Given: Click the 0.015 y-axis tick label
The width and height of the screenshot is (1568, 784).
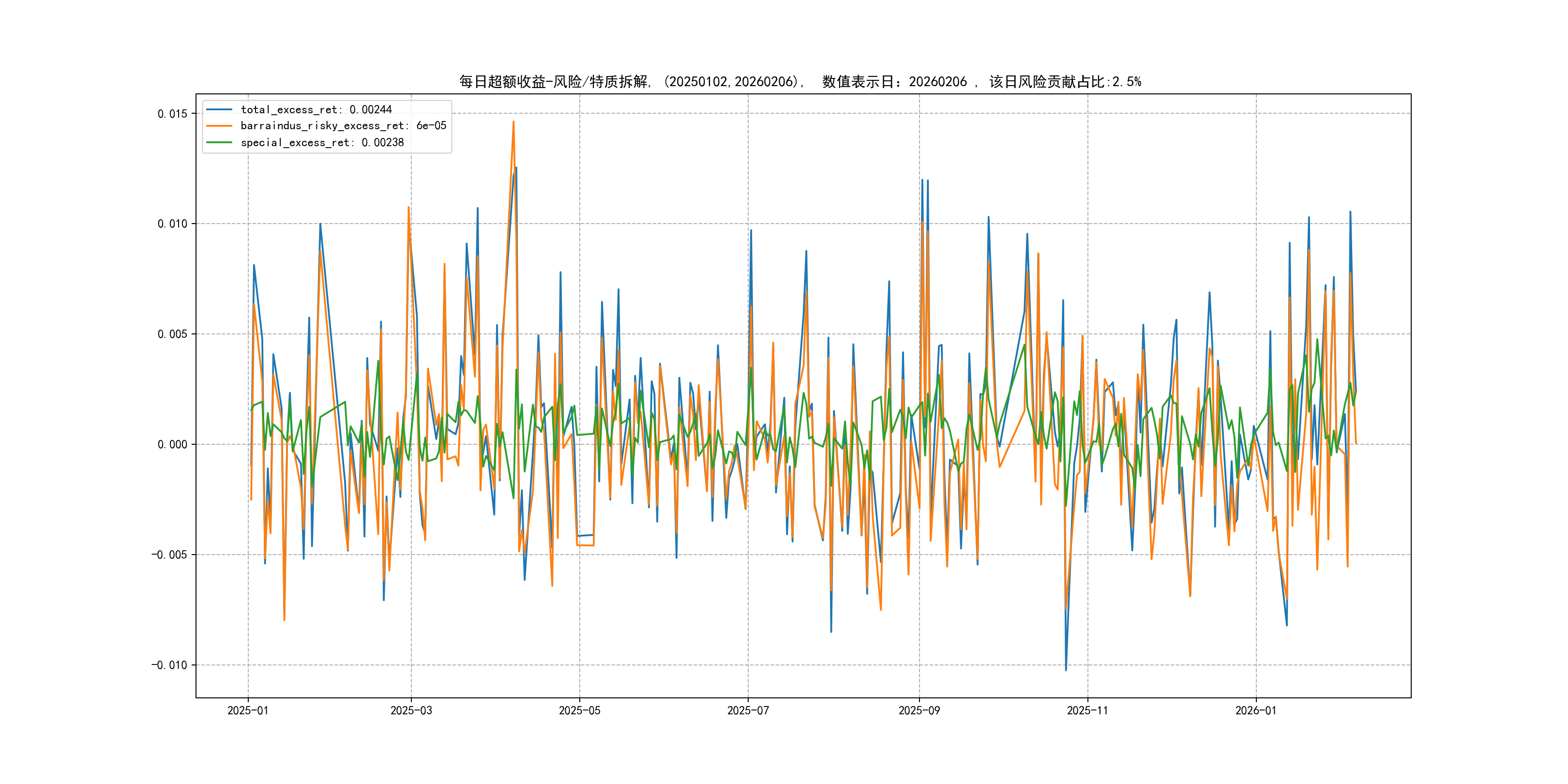Looking at the screenshot, I should click(x=172, y=114).
